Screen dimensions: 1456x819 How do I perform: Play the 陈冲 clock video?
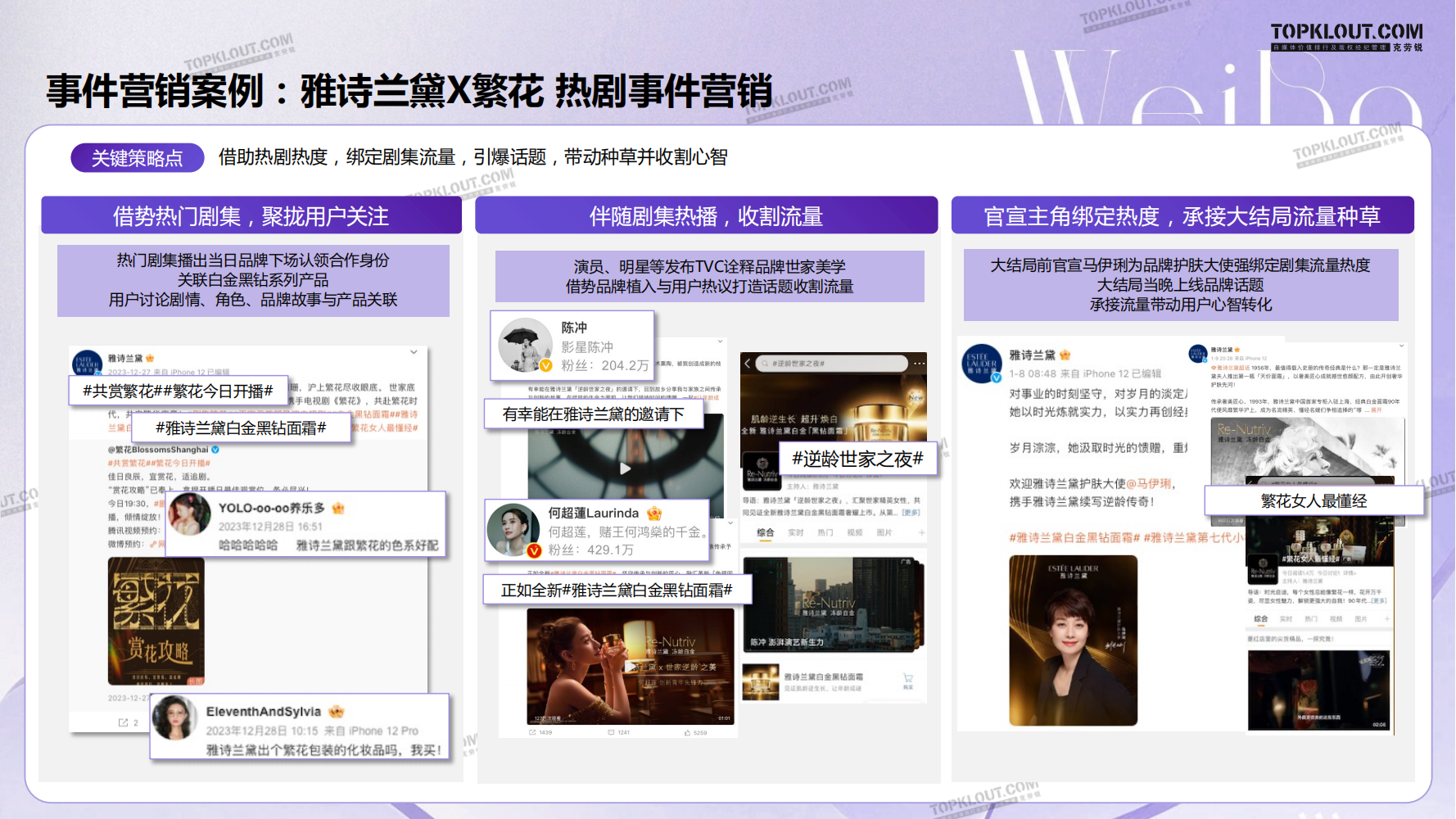pos(626,468)
